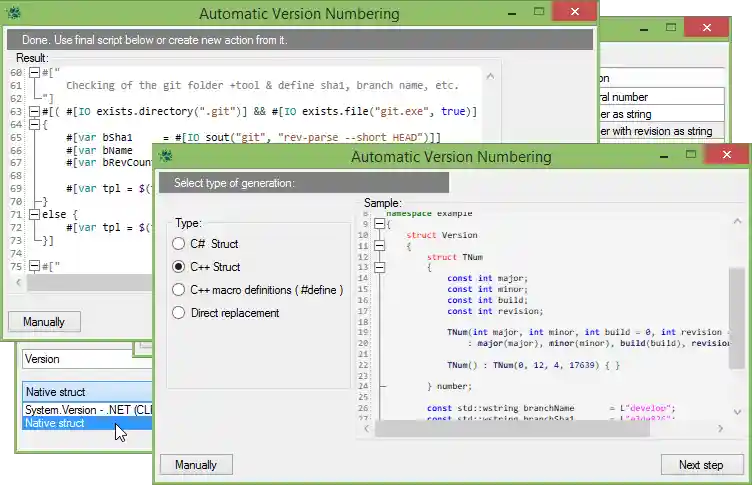752x485 pixels.
Task: Collapse the code fold at line 60
Action: point(34,73)
